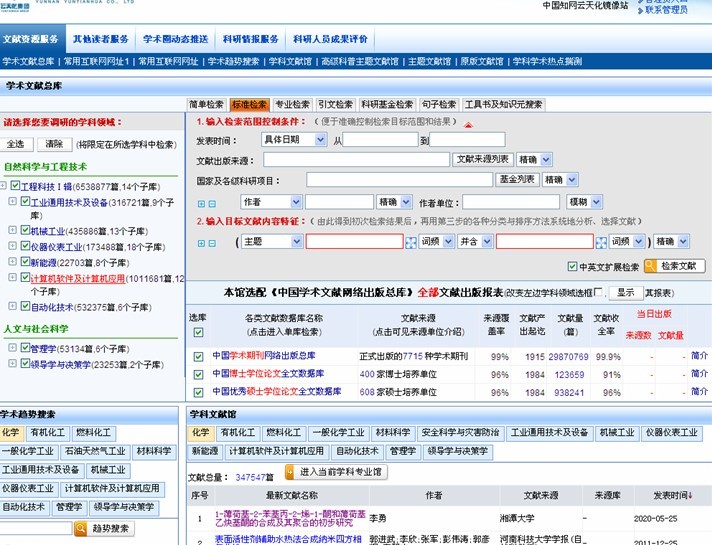Click the red warning triangle after 输入检索范围控制条件
The image size is (712, 545).
[468, 123]
